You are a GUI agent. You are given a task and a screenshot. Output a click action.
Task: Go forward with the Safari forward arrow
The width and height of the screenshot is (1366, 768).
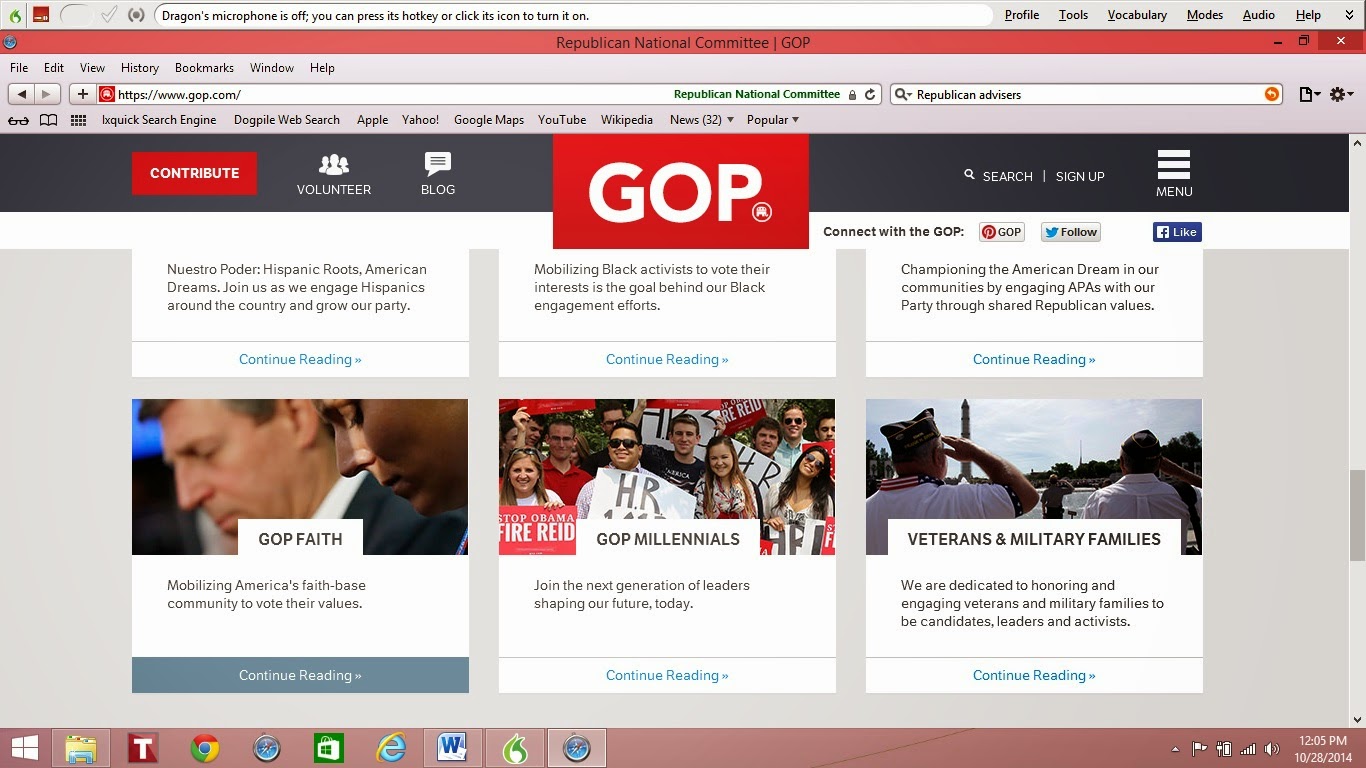47,94
